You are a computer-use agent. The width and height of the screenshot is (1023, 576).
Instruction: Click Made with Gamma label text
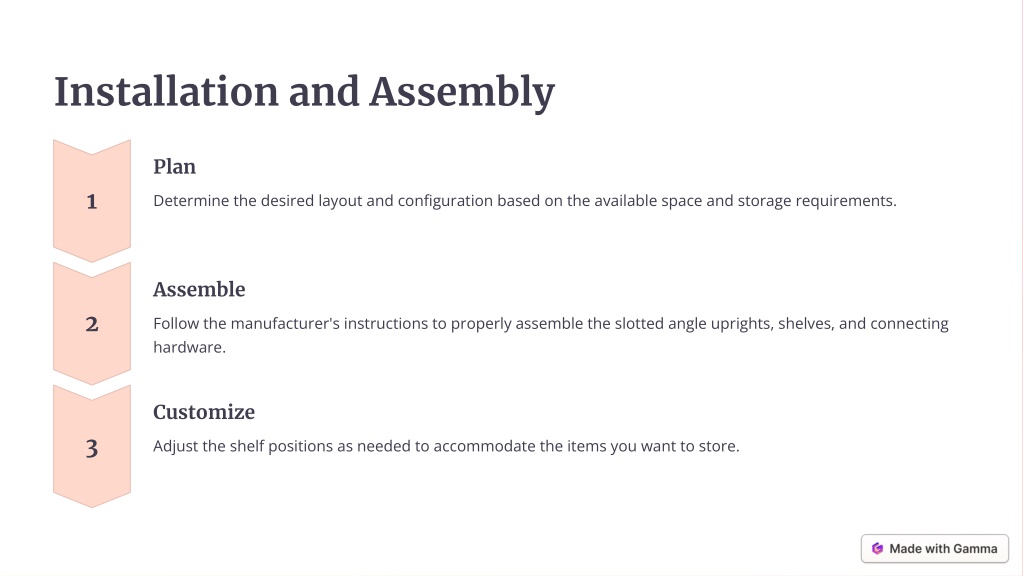(943, 549)
